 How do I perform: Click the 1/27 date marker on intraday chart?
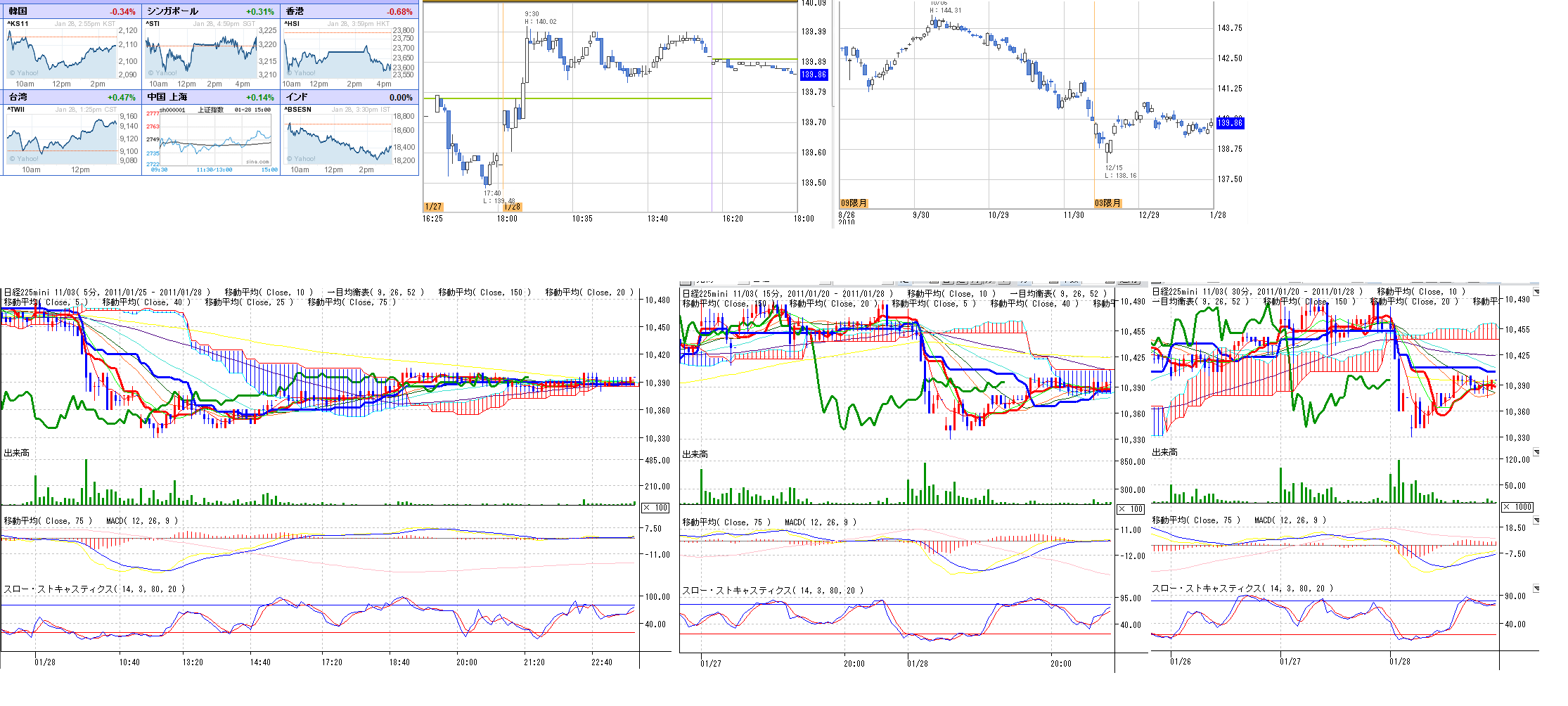(x=433, y=207)
